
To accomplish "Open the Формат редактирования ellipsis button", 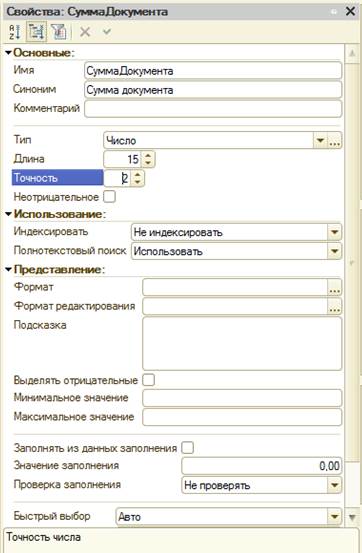I will pos(334,306).
